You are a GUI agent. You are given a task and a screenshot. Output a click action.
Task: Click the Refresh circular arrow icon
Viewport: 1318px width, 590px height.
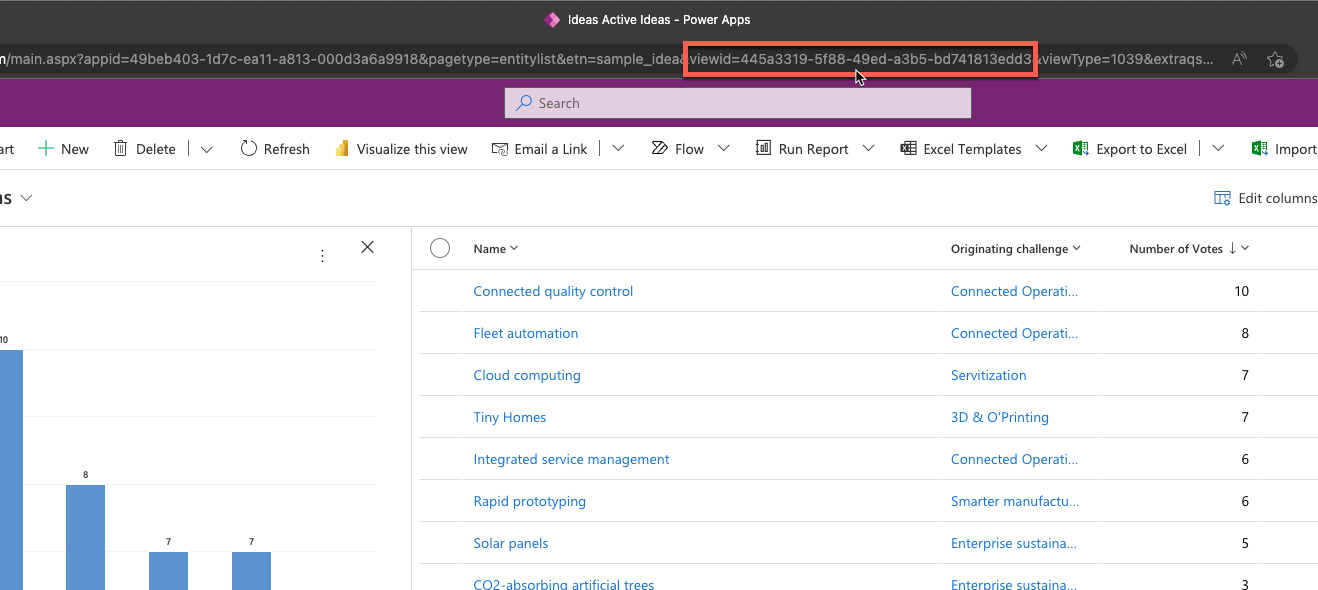point(249,149)
